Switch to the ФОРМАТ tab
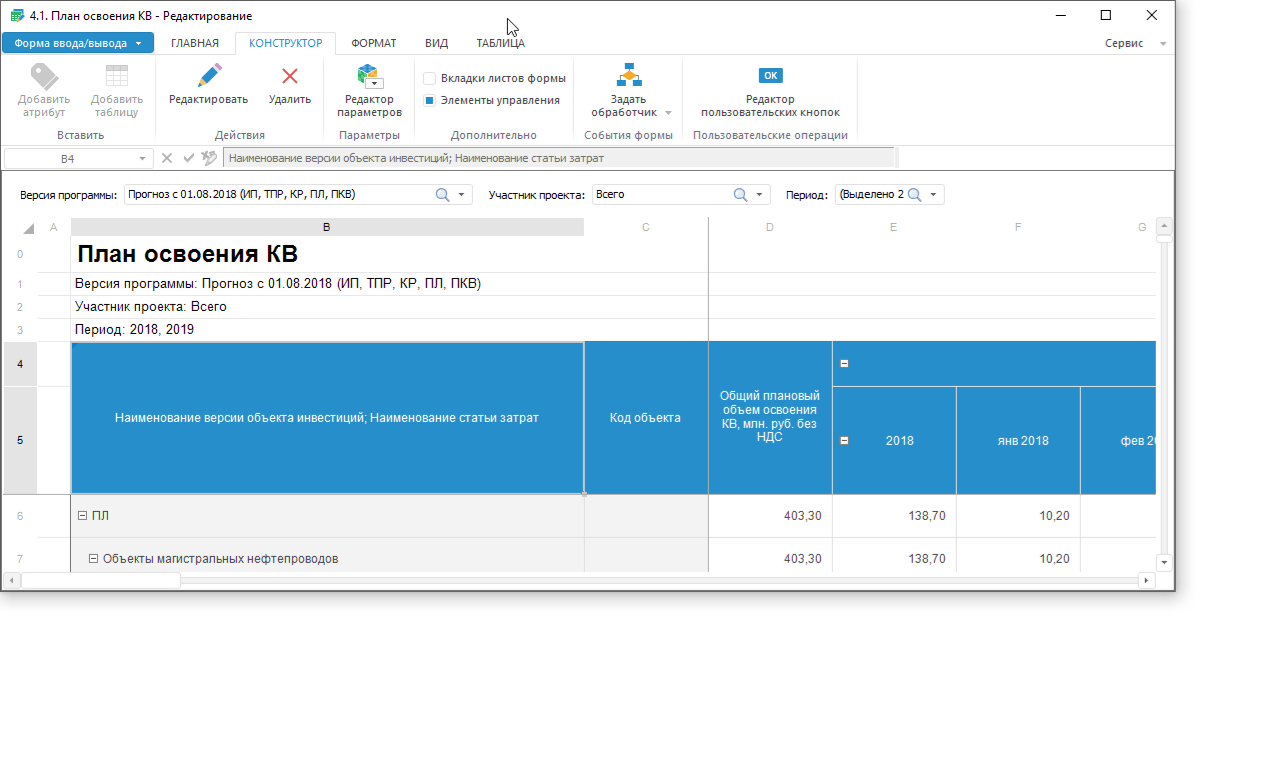This screenshot has width=1272, height=777. click(x=373, y=43)
